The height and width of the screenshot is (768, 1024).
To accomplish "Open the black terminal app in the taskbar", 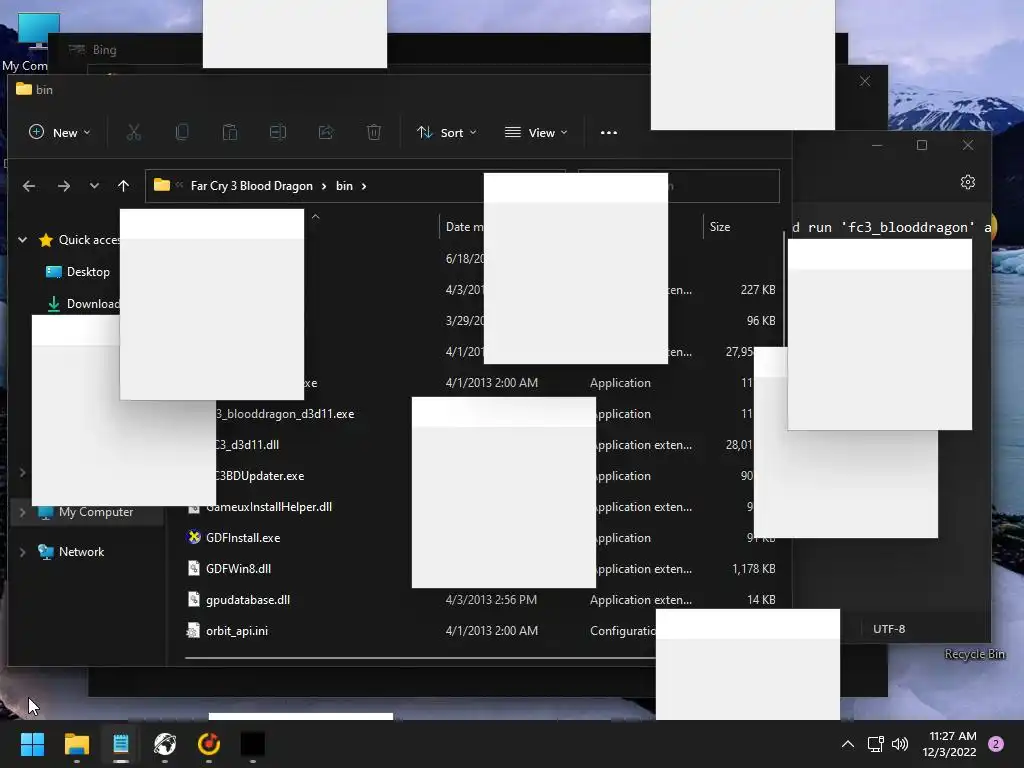I will (x=253, y=744).
